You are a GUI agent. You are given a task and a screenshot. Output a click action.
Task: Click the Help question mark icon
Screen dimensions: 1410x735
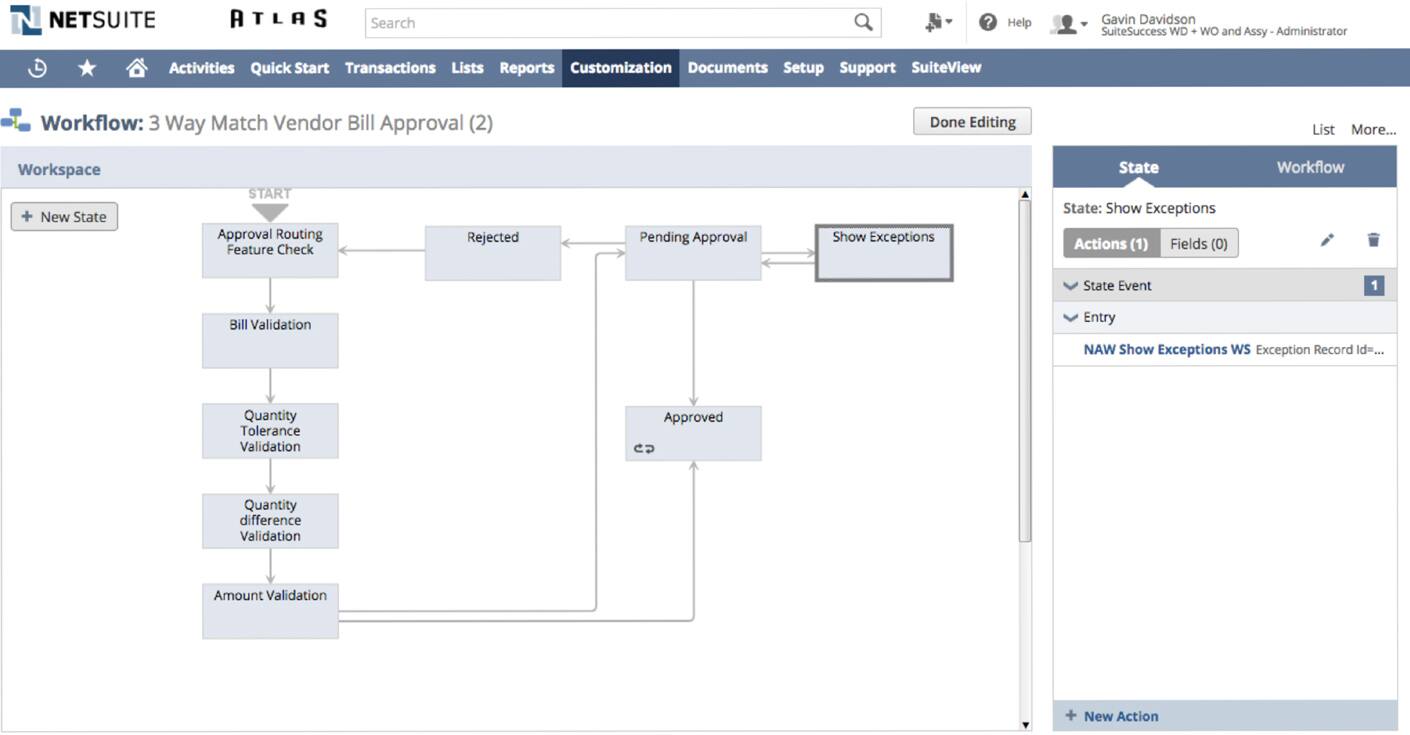988,22
